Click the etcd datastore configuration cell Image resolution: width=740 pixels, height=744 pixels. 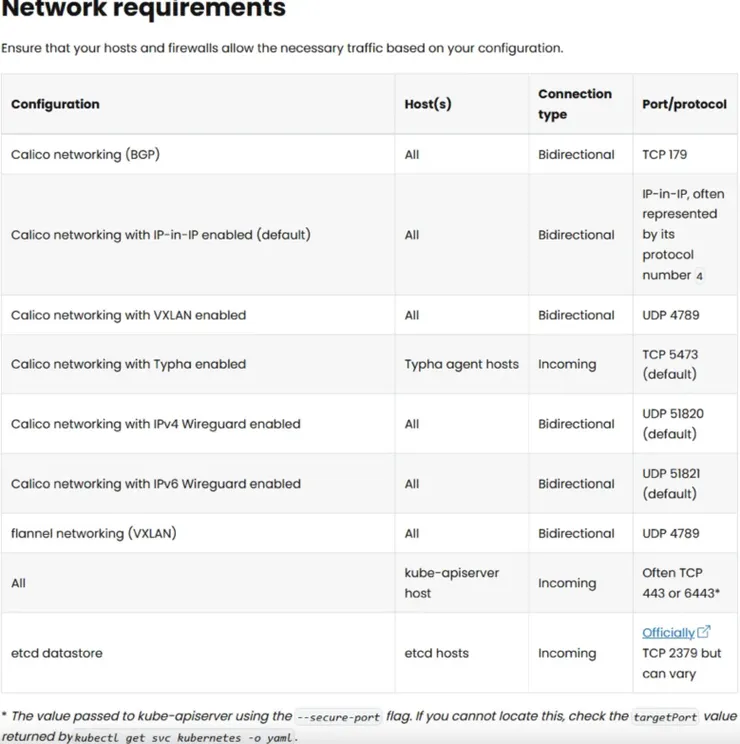(56, 653)
